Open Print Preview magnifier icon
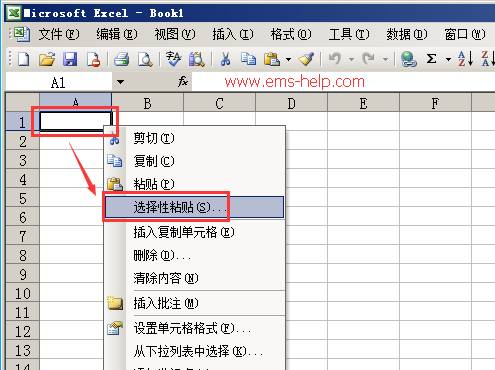Viewport: 495px width, 370px height. 145,59
